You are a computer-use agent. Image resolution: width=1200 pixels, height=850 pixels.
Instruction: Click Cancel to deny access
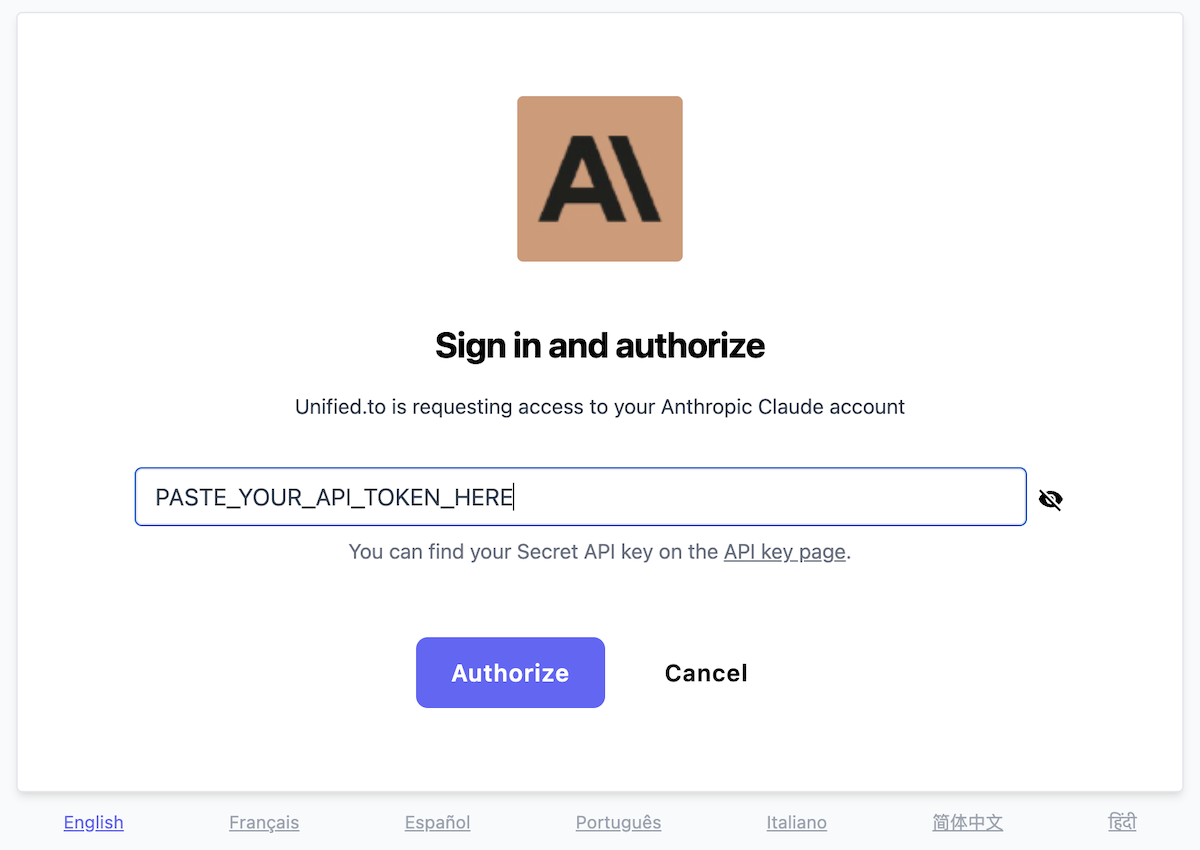[705, 672]
